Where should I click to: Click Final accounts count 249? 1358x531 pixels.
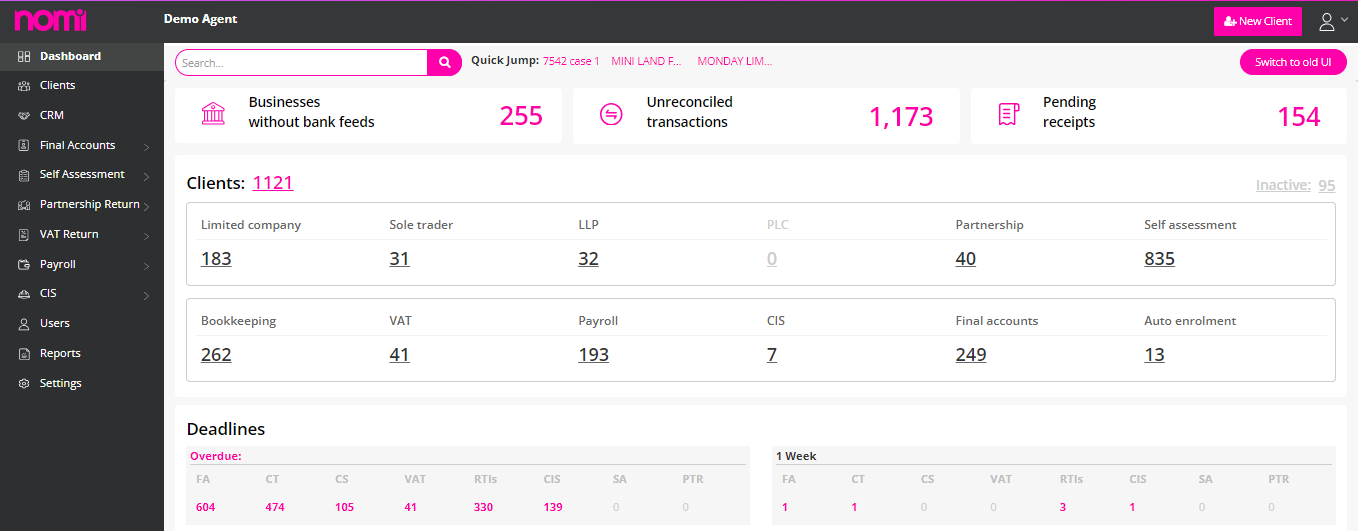pos(971,355)
